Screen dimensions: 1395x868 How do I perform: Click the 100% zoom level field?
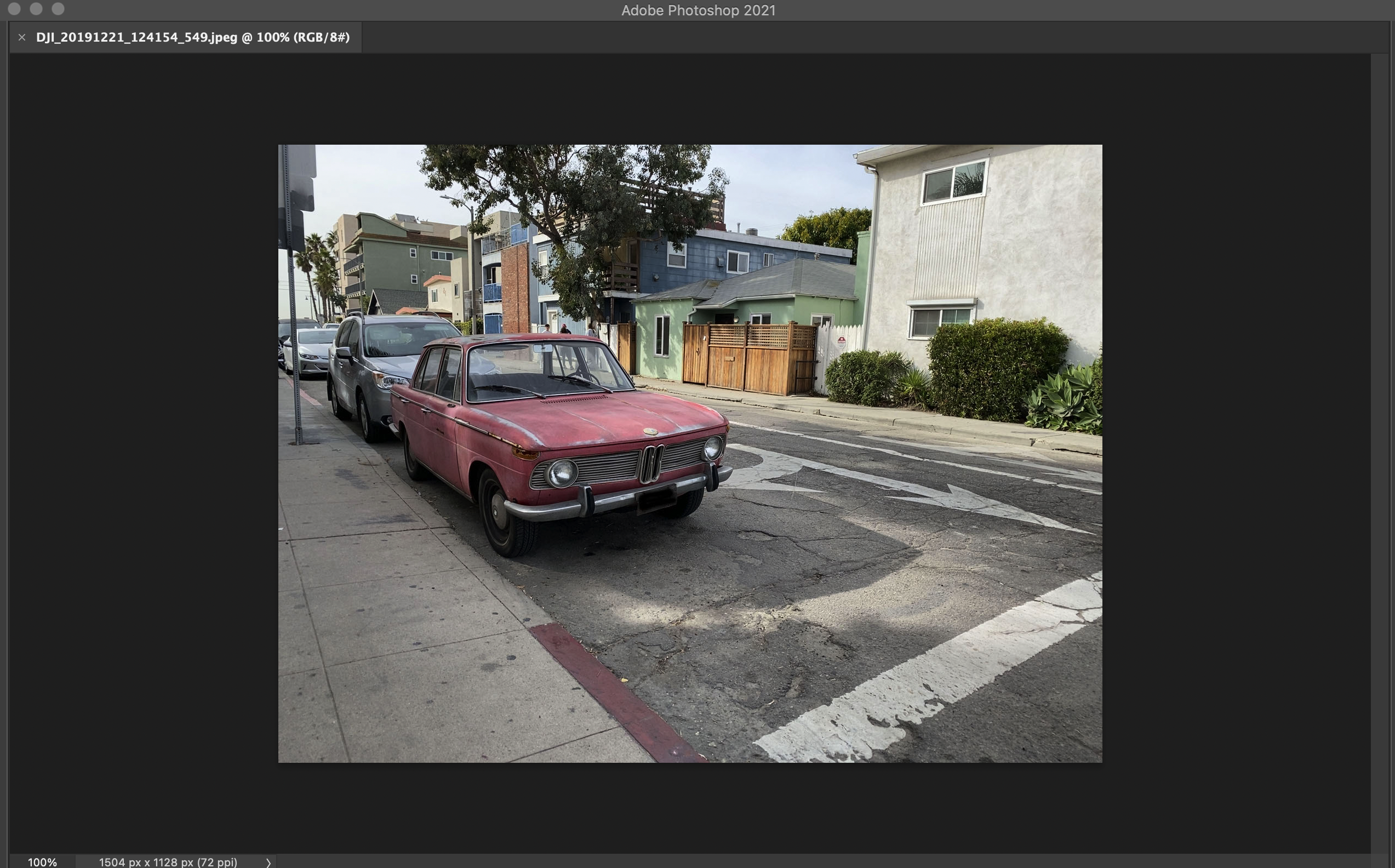42,861
